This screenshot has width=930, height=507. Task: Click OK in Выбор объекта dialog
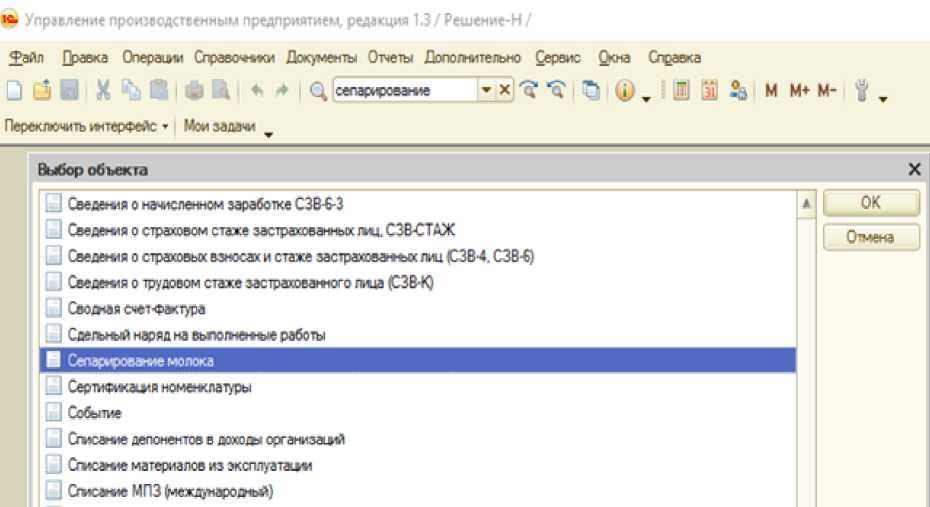tap(871, 203)
